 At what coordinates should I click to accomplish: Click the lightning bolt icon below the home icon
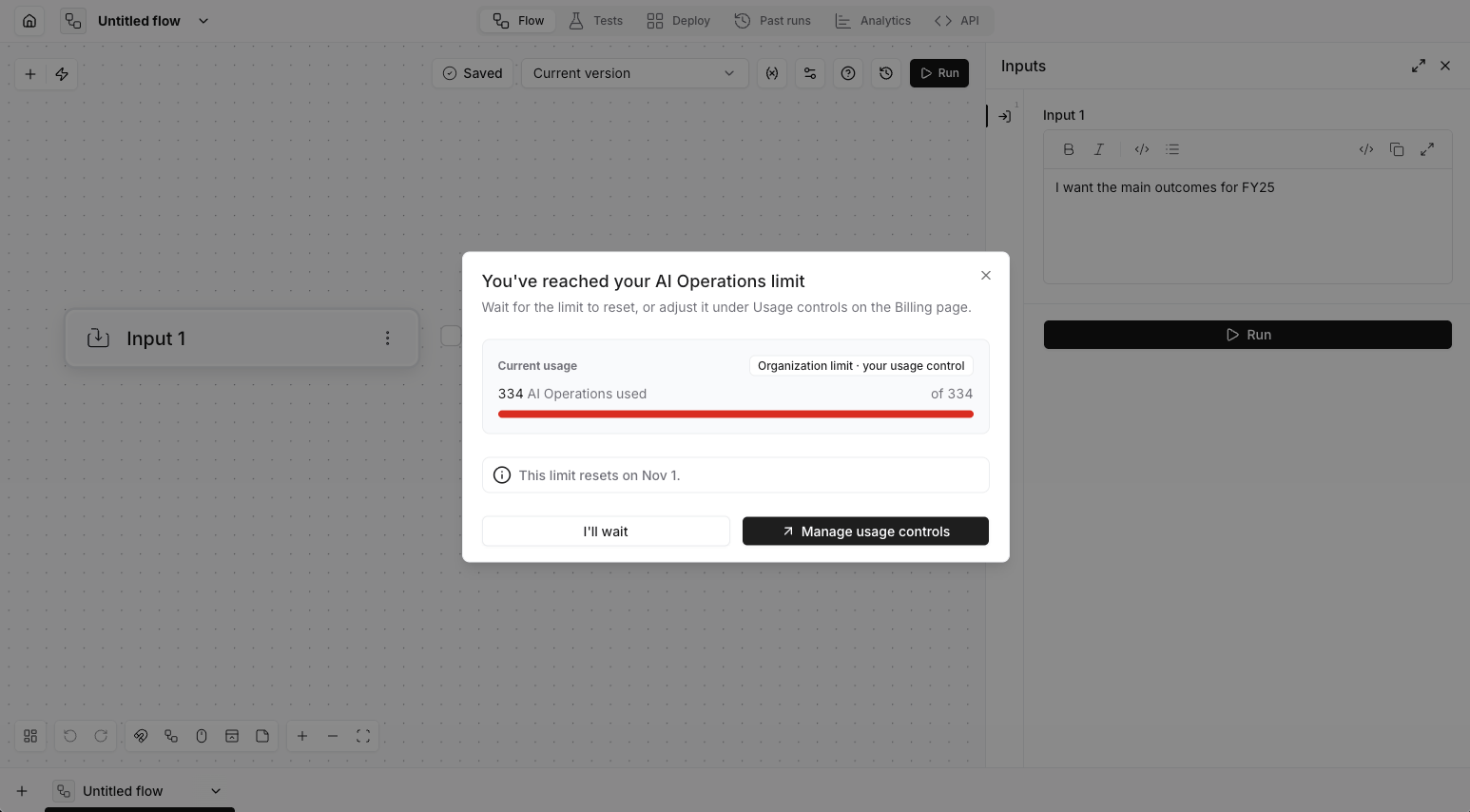click(62, 74)
